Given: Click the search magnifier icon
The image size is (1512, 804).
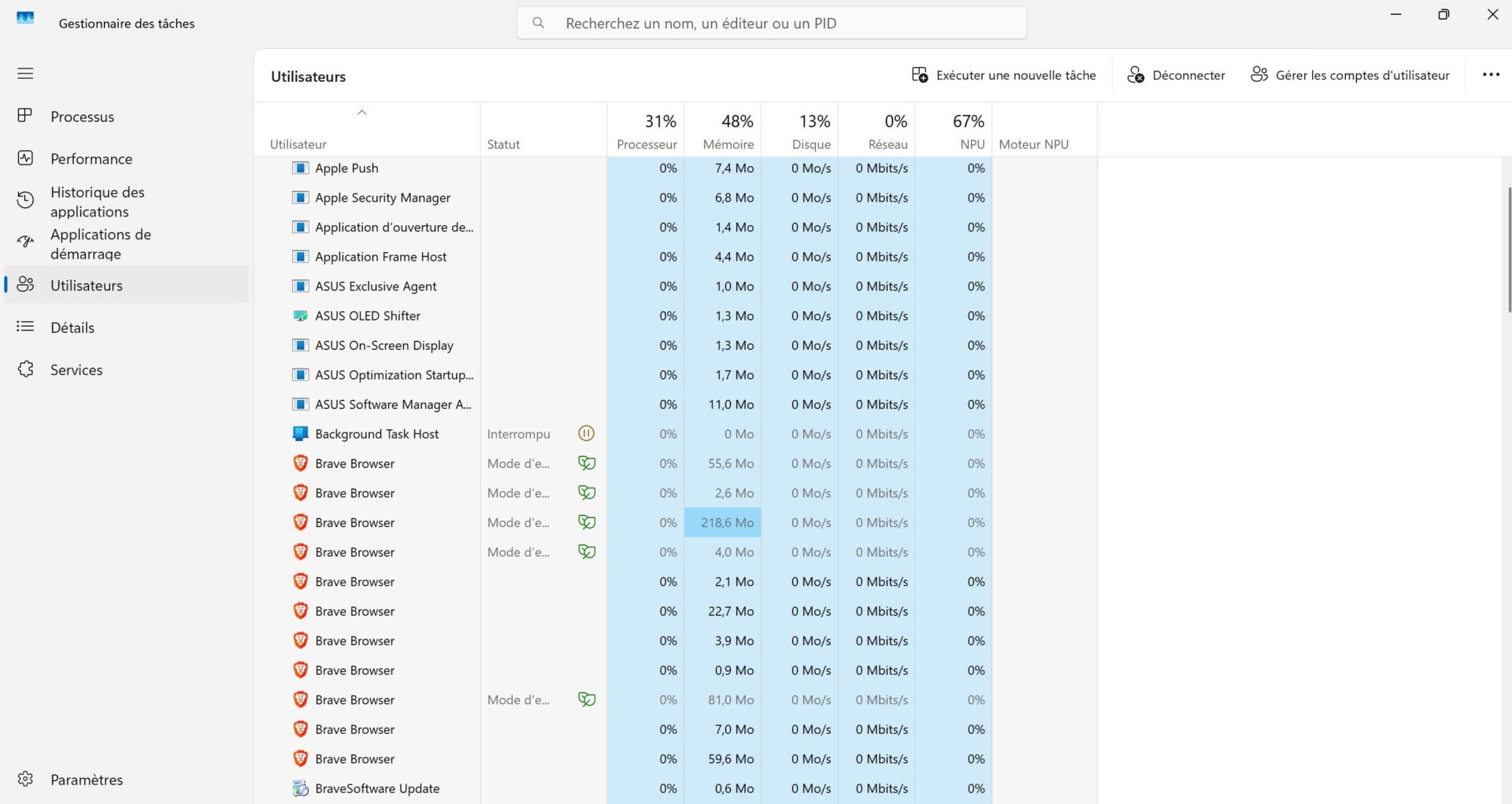Looking at the screenshot, I should [539, 23].
